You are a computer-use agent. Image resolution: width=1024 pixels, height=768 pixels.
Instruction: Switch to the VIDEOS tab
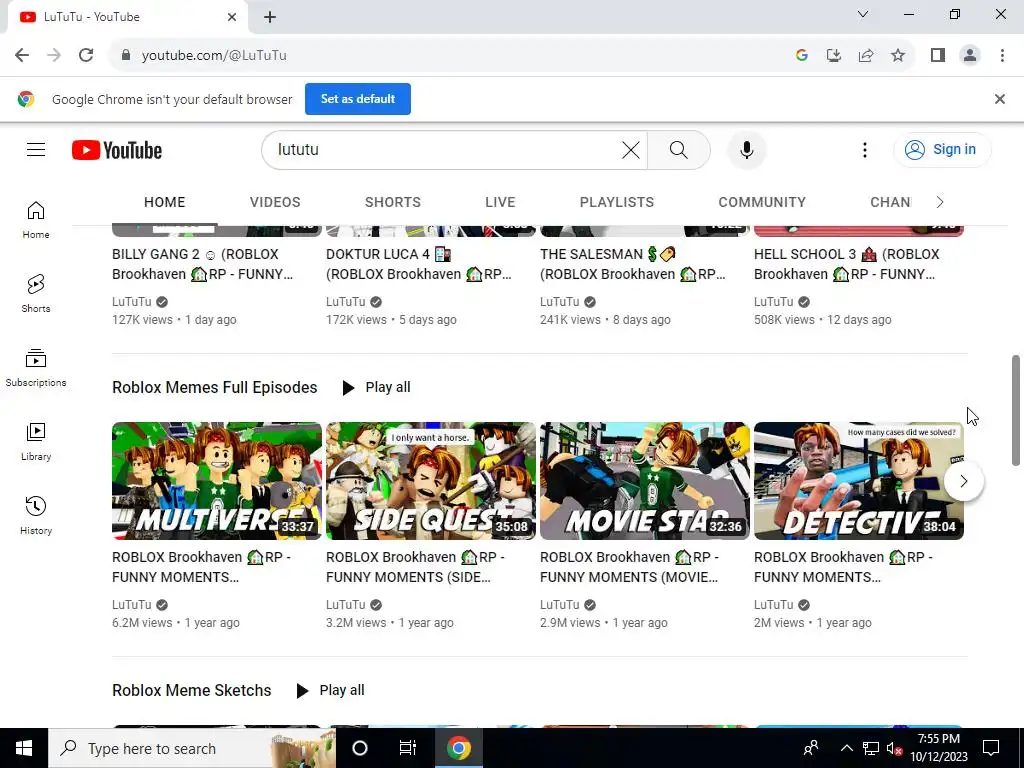click(275, 202)
